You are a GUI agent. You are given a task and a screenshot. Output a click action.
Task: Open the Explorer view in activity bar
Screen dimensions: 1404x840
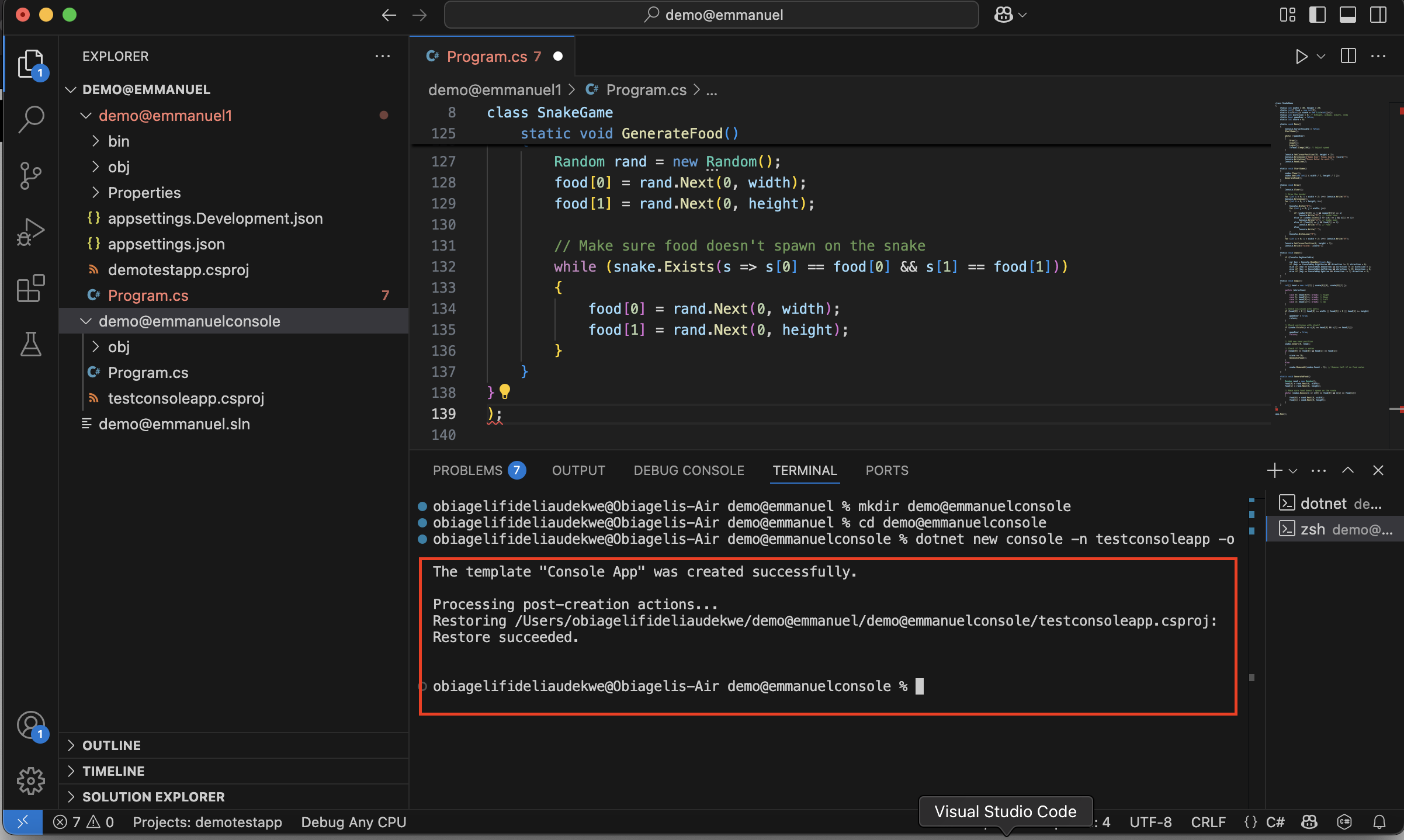pos(31,63)
